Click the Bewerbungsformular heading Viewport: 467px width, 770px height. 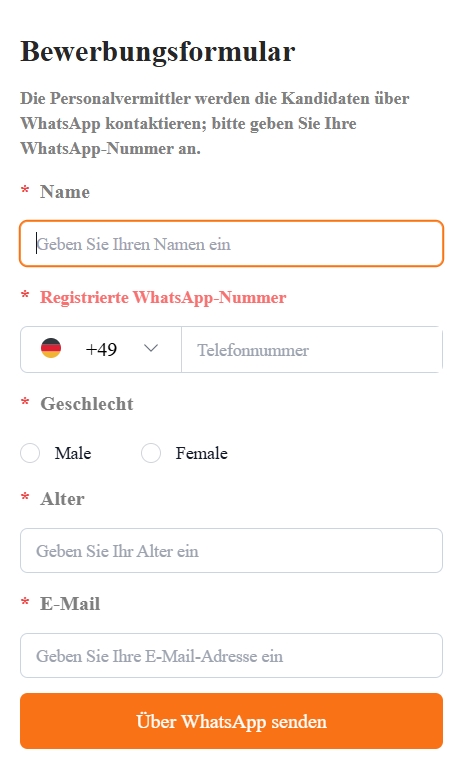[x=158, y=52]
